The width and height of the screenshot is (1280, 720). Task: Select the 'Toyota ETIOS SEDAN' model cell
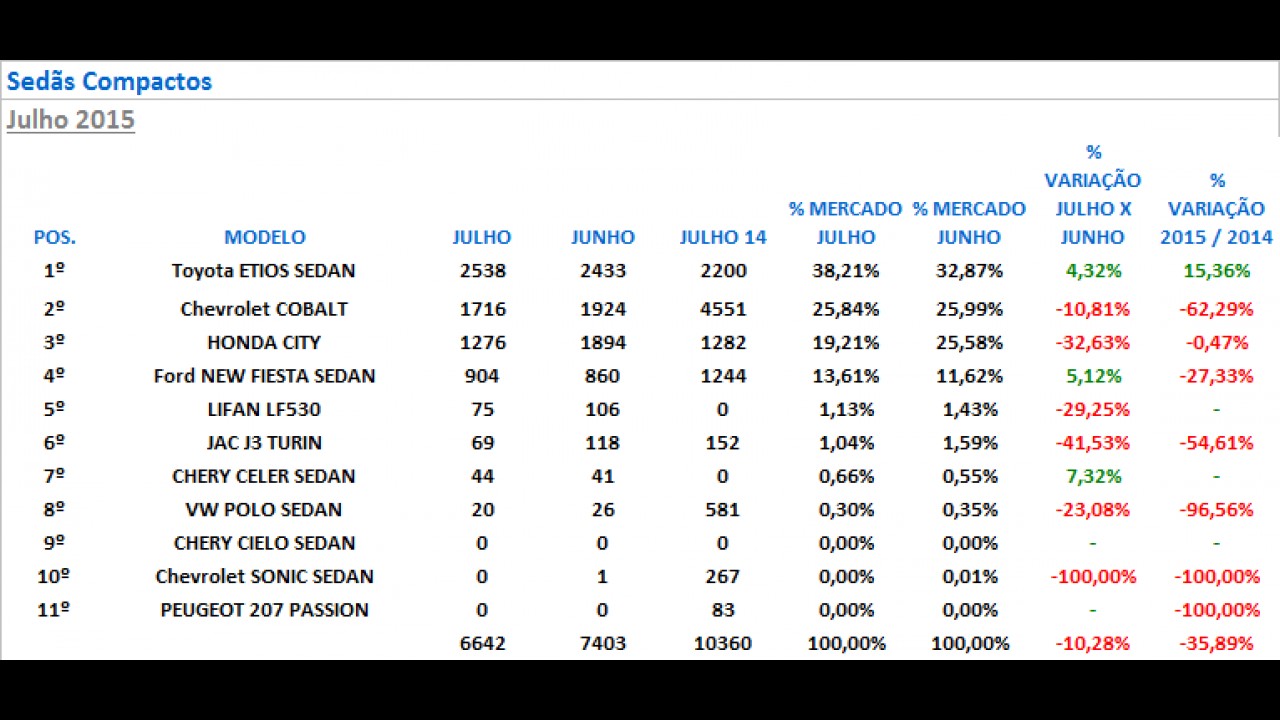[x=263, y=271]
